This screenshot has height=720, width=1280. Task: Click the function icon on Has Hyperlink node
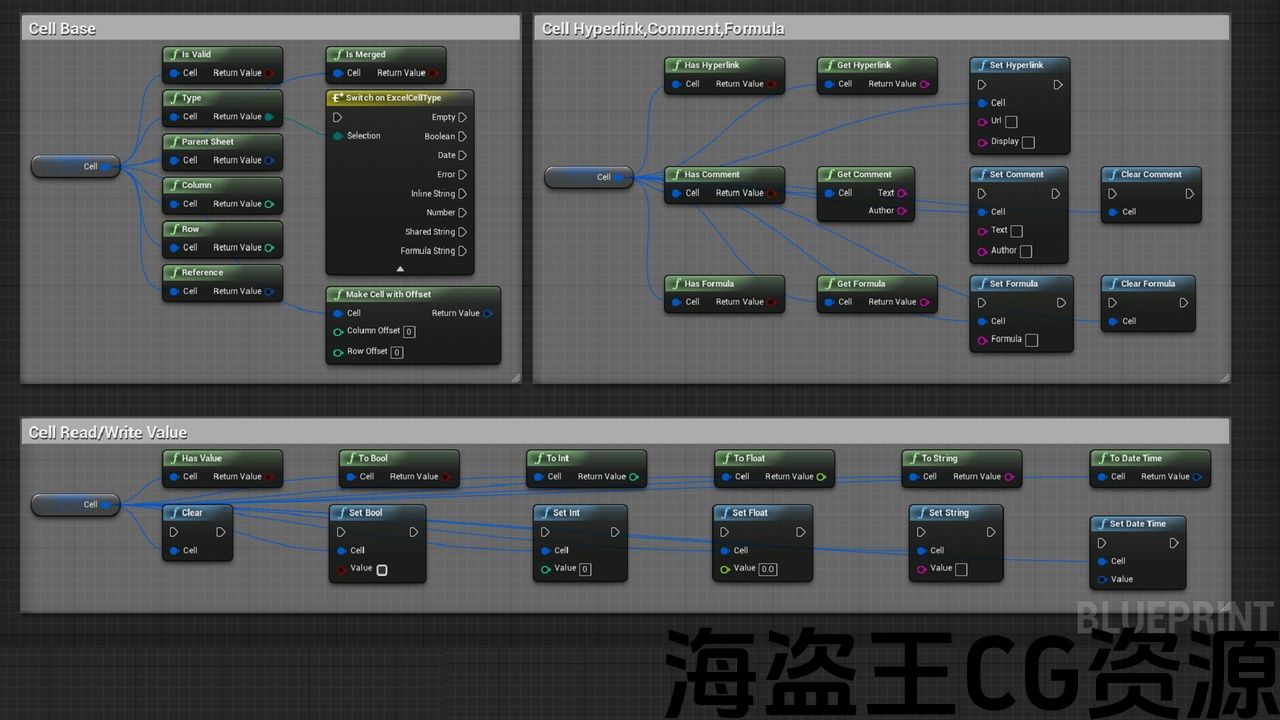(x=676, y=66)
